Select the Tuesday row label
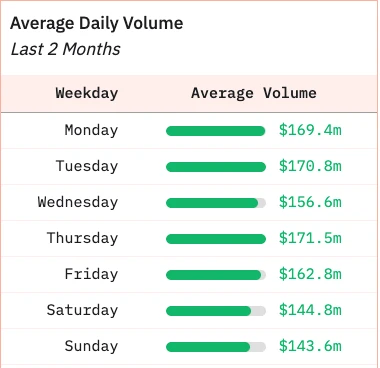This screenshot has height=368, width=380. [87, 166]
